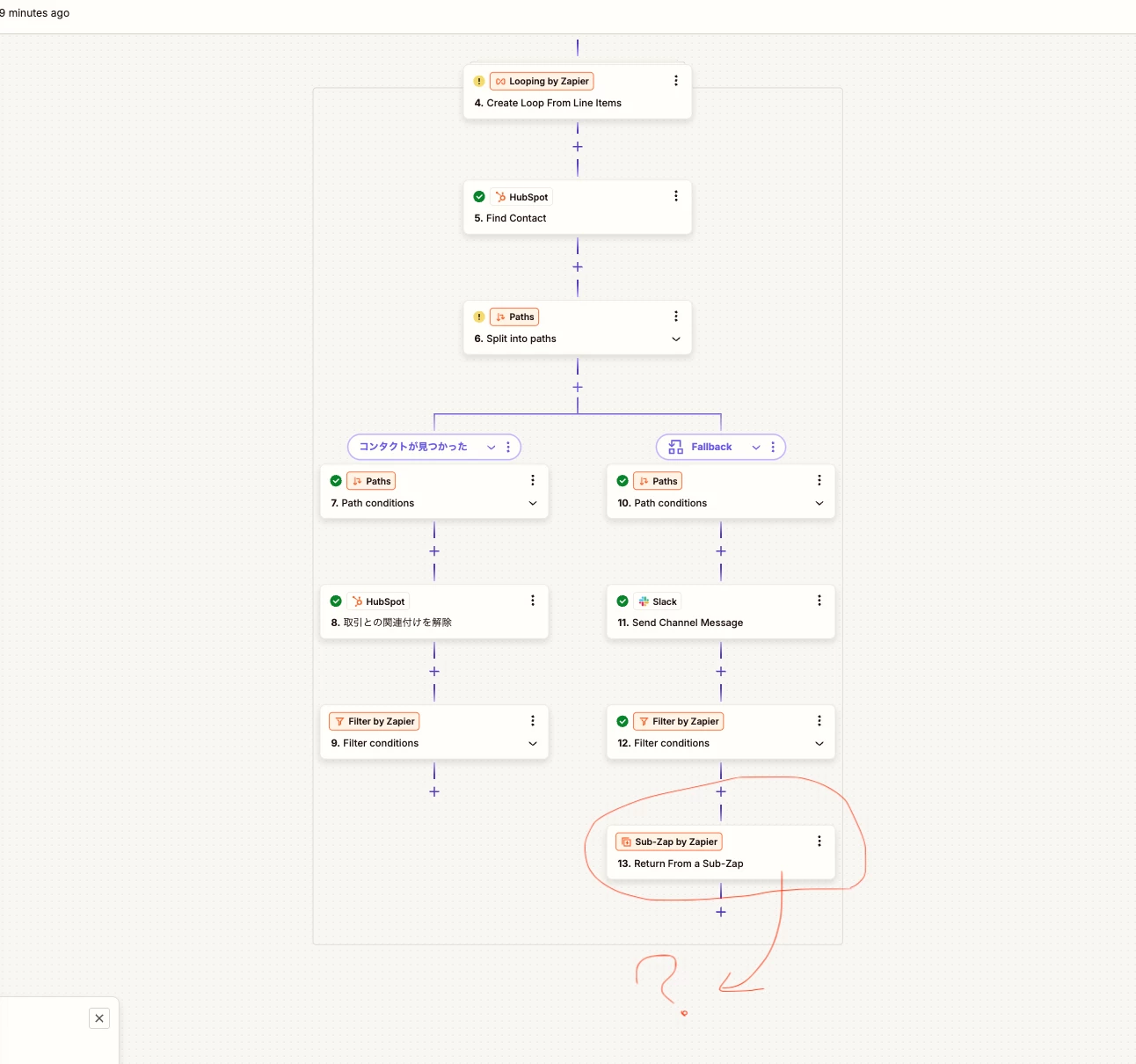
Task: Open options menu for Create Loop From Line Items step
Action: [675, 81]
